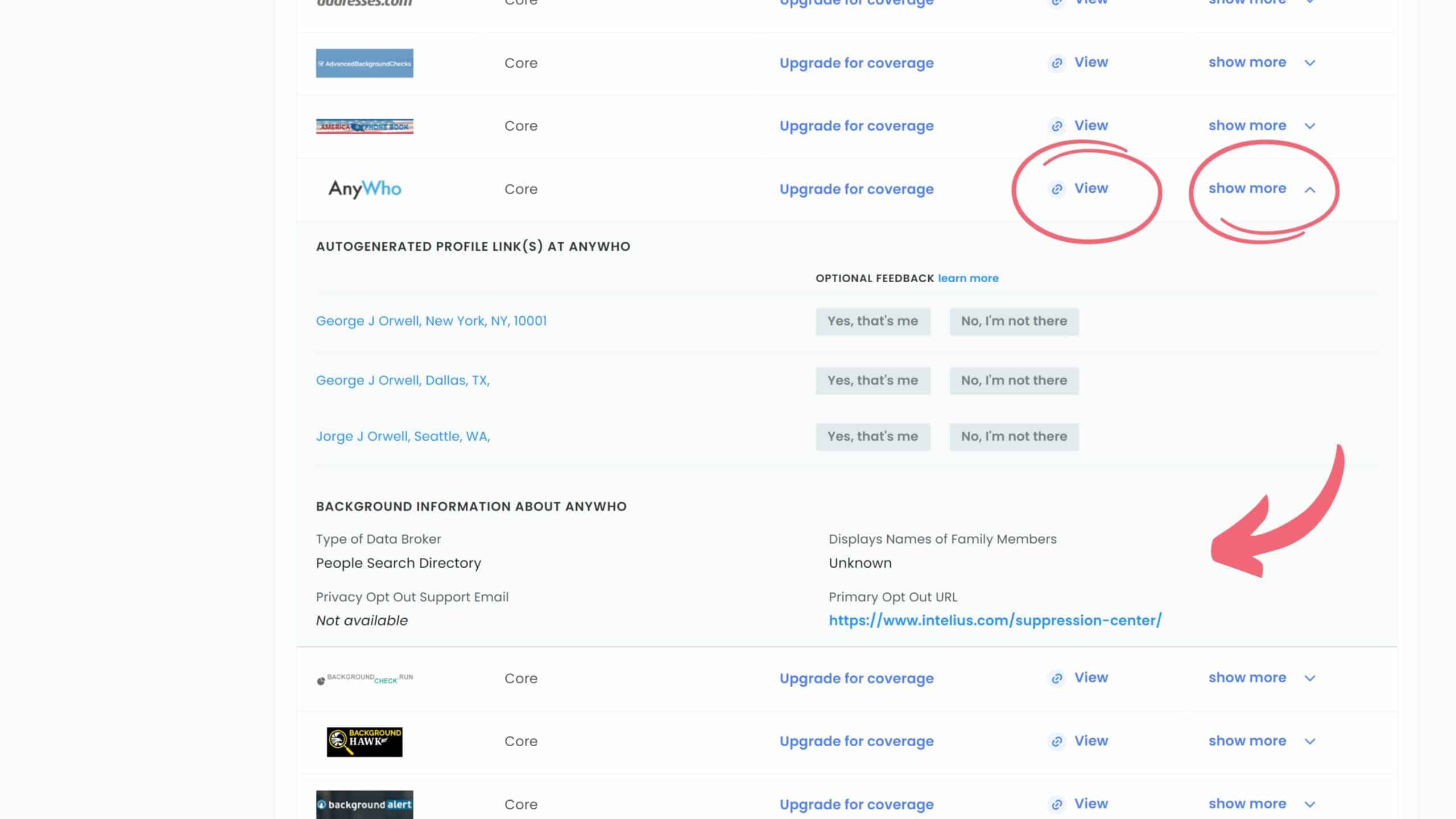Click chevron down in background alert row
Screen dimensions: 1456x819
pyautogui.click(x=1310, y=805)
